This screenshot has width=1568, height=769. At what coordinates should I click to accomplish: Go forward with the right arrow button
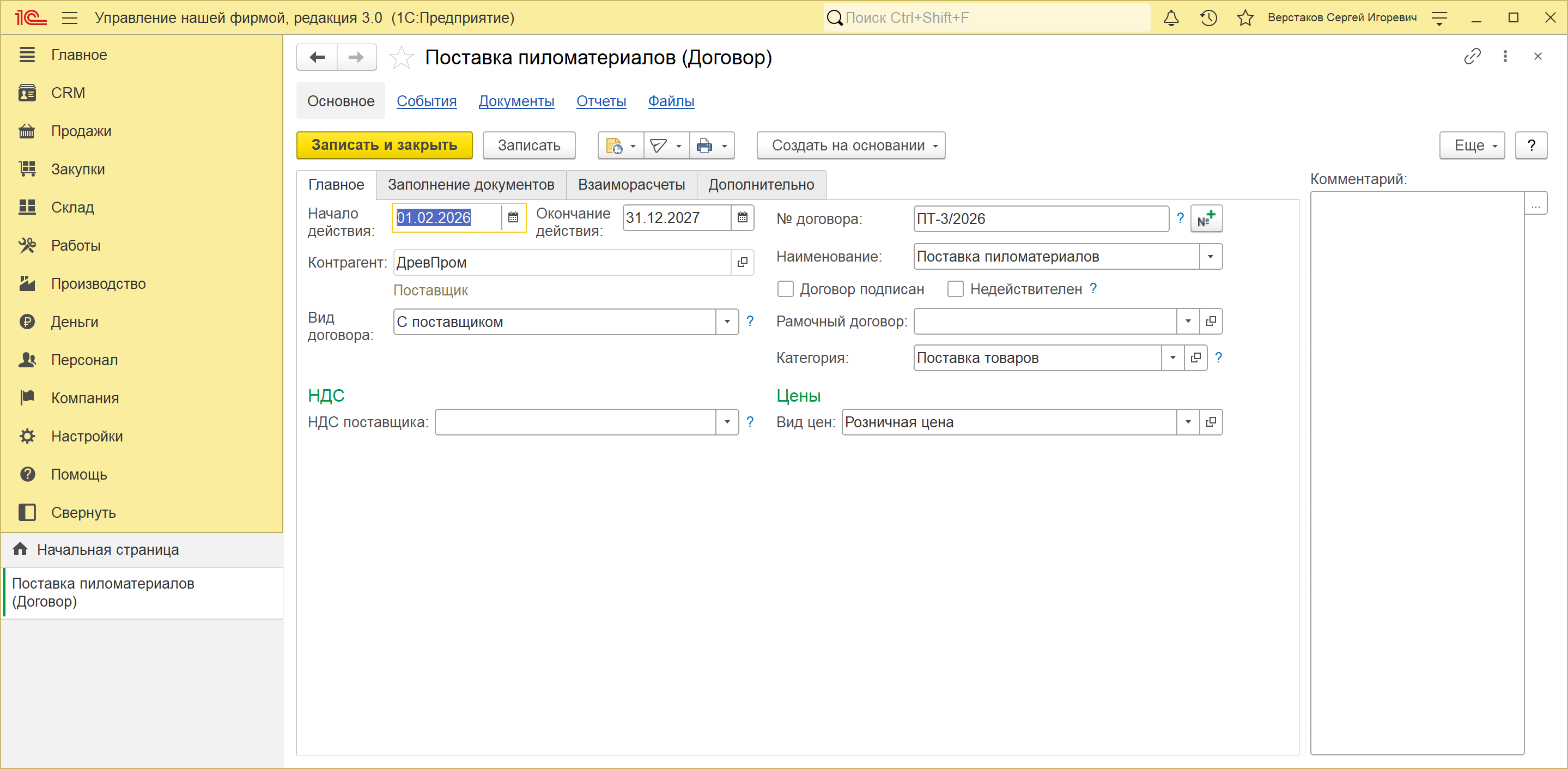[x=356, y=57]
